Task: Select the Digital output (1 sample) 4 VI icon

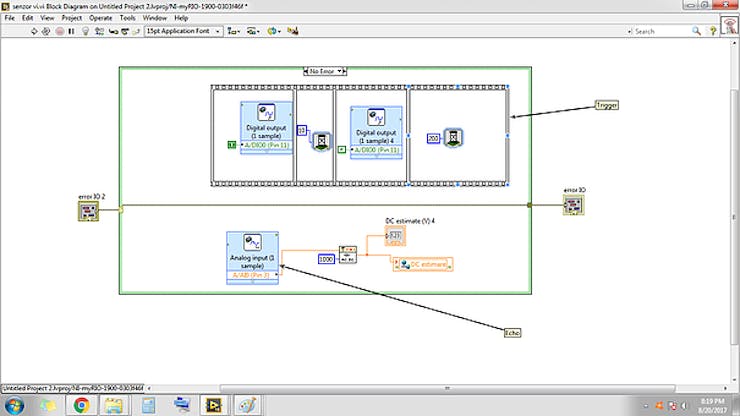Action: pyautogui.click(x=376, y=117)
